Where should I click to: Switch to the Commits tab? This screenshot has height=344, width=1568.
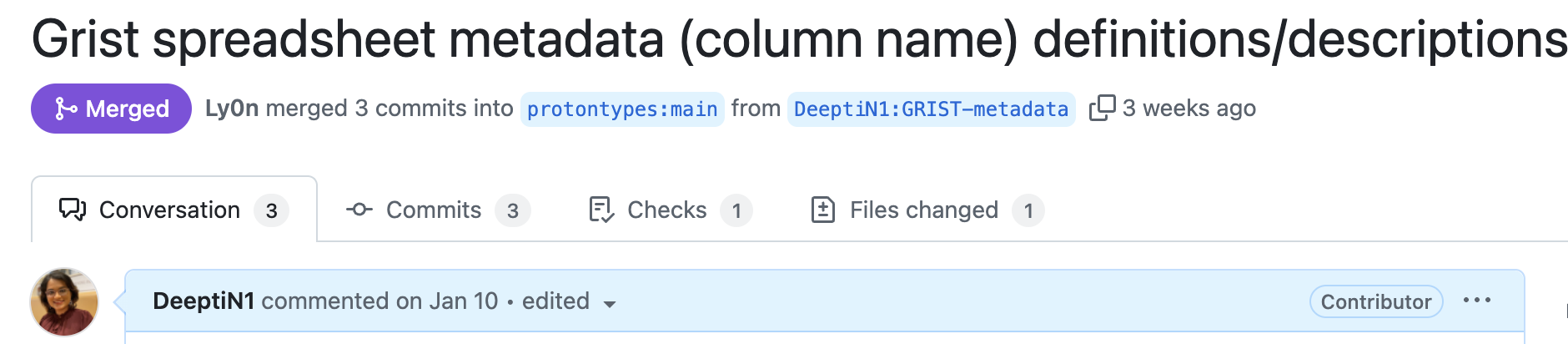(438, 210)
